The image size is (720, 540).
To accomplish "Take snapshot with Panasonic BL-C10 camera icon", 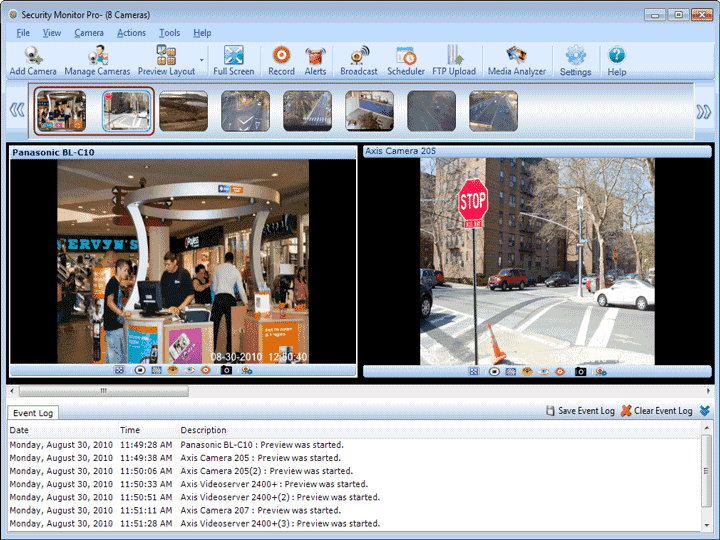I will (226, 370).
